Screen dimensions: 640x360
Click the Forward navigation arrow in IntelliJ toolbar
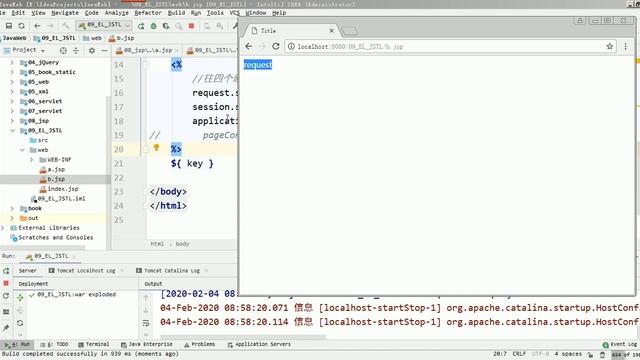click(x=50, y=26)
